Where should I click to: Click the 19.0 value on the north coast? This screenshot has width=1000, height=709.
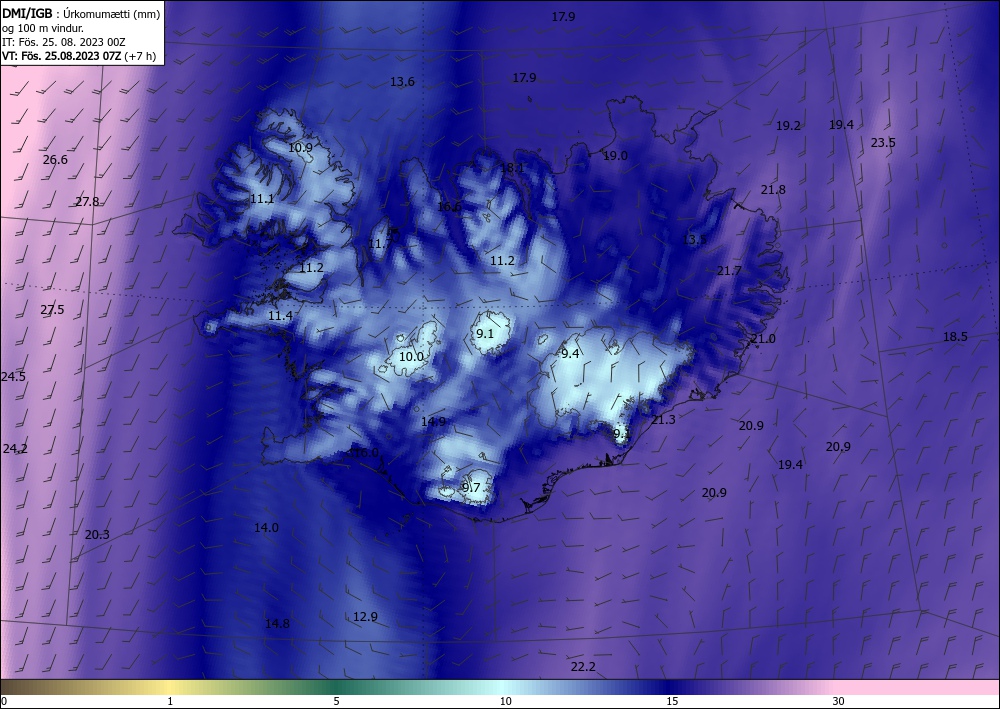615,156
